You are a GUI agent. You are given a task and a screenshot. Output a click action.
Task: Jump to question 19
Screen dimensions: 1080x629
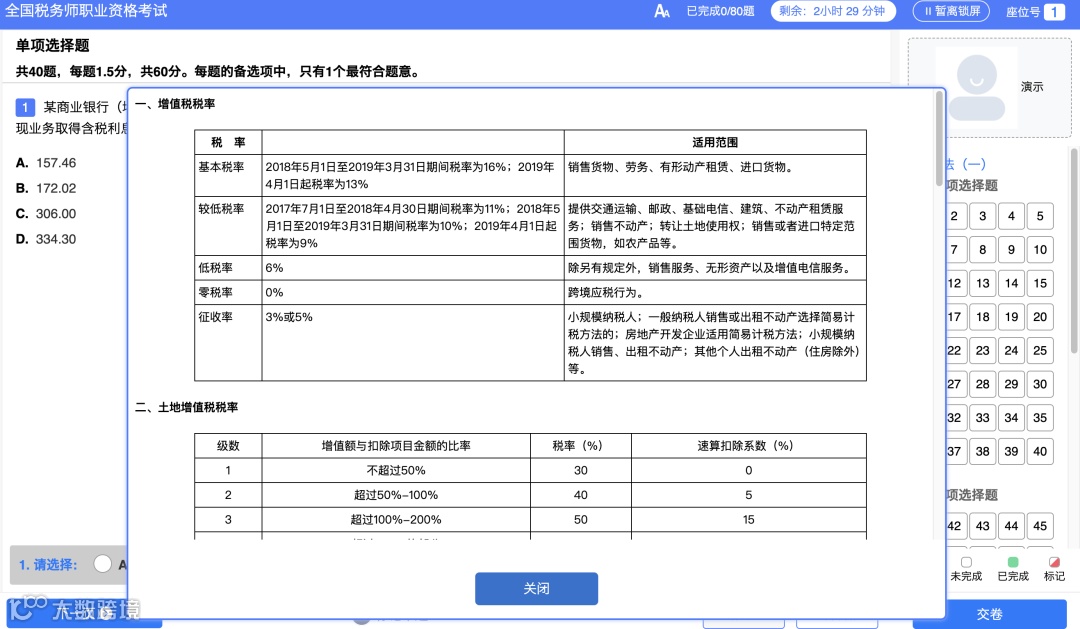[1011, 317]
